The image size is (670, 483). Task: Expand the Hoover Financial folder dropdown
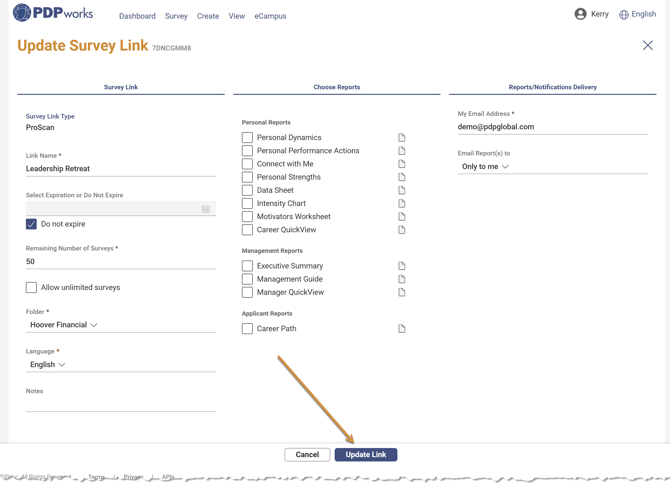click(65, 325)
